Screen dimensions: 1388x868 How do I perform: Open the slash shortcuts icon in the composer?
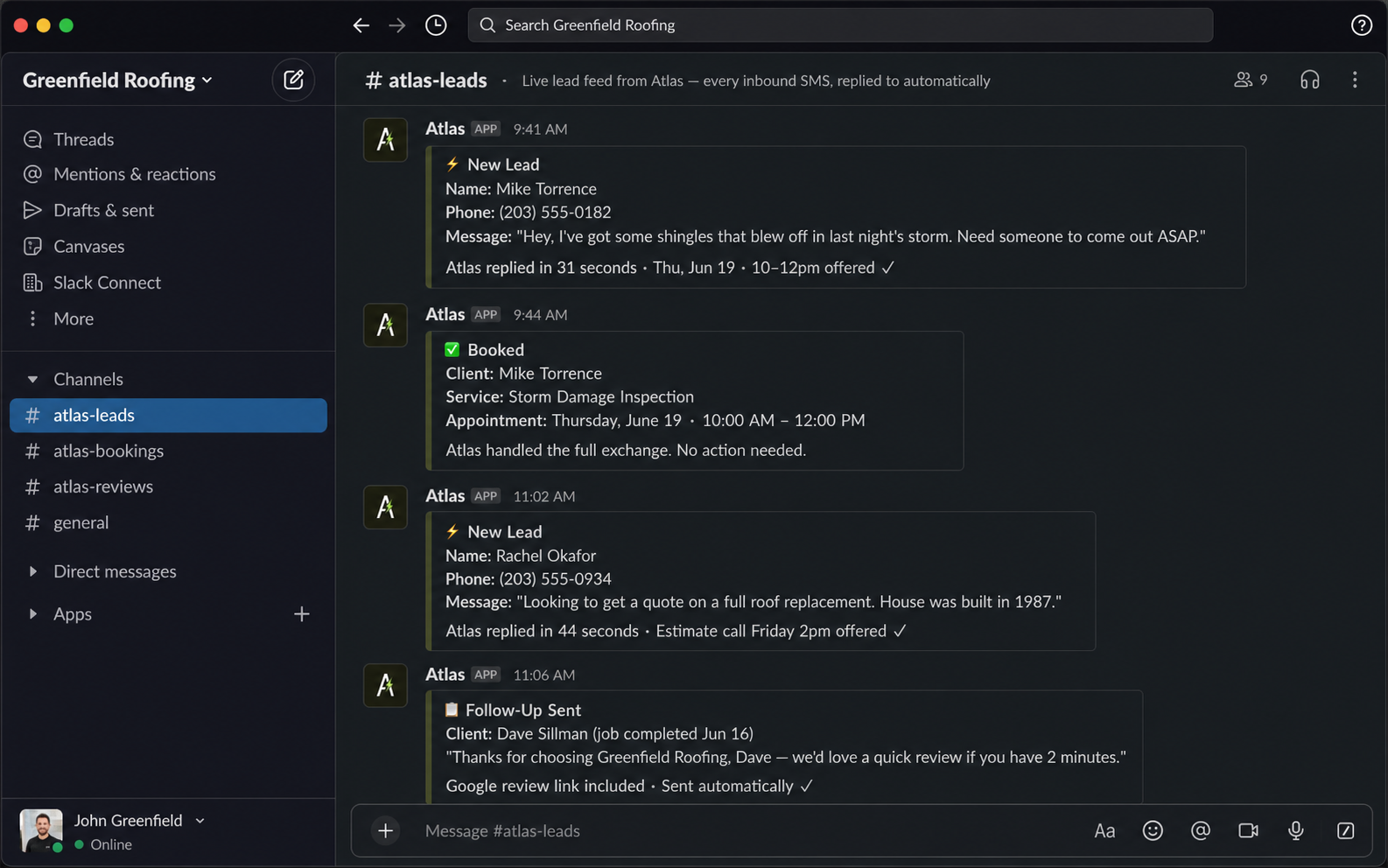pos(1345,830)
